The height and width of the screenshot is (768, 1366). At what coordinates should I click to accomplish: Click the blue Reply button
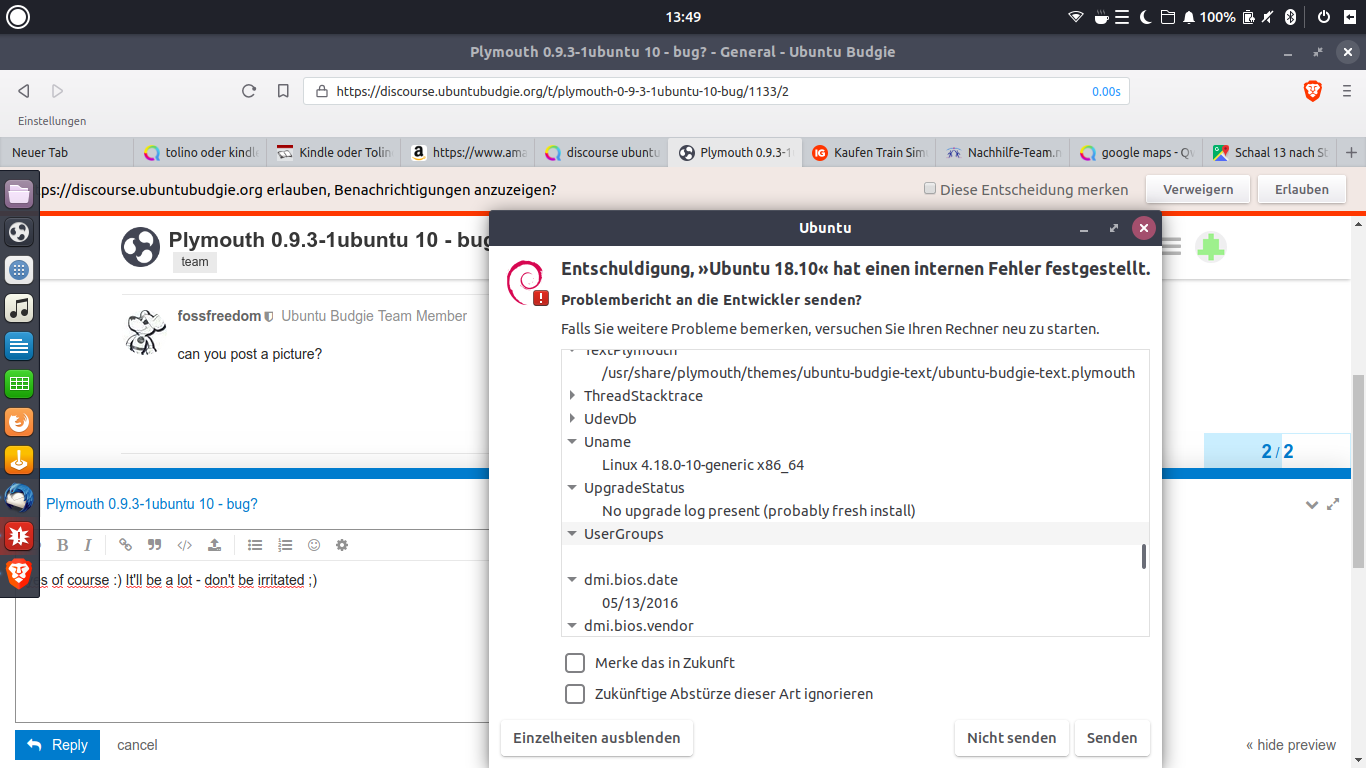57,745
